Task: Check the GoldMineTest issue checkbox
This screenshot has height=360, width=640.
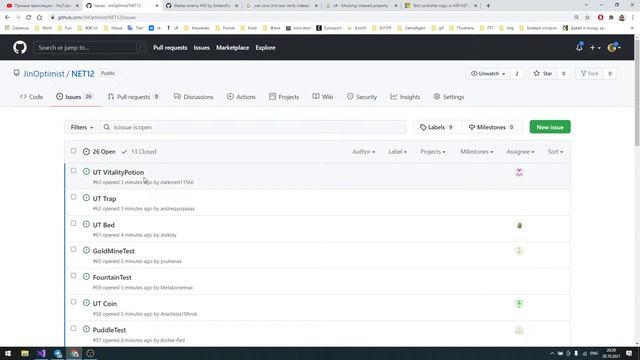Action: [73, 249]
